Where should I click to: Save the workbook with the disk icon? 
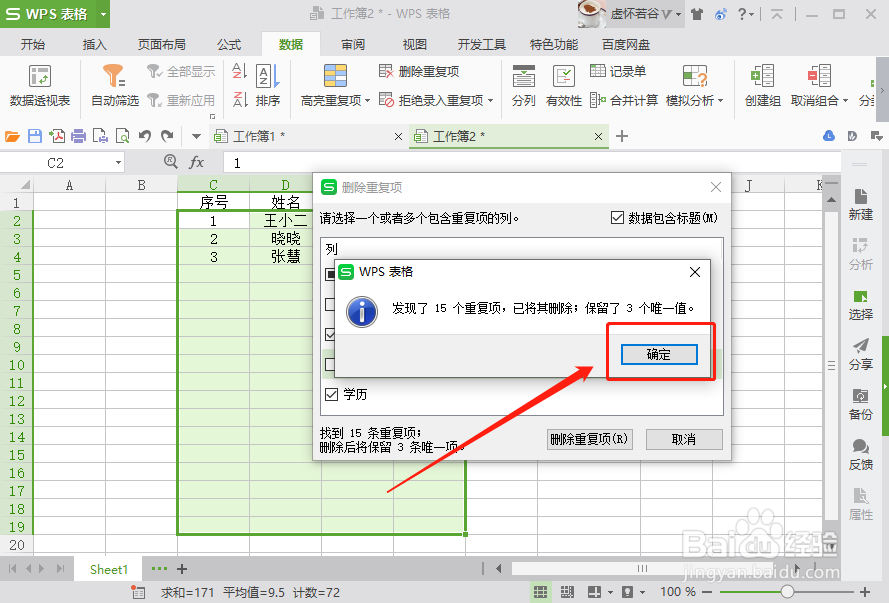35,136
